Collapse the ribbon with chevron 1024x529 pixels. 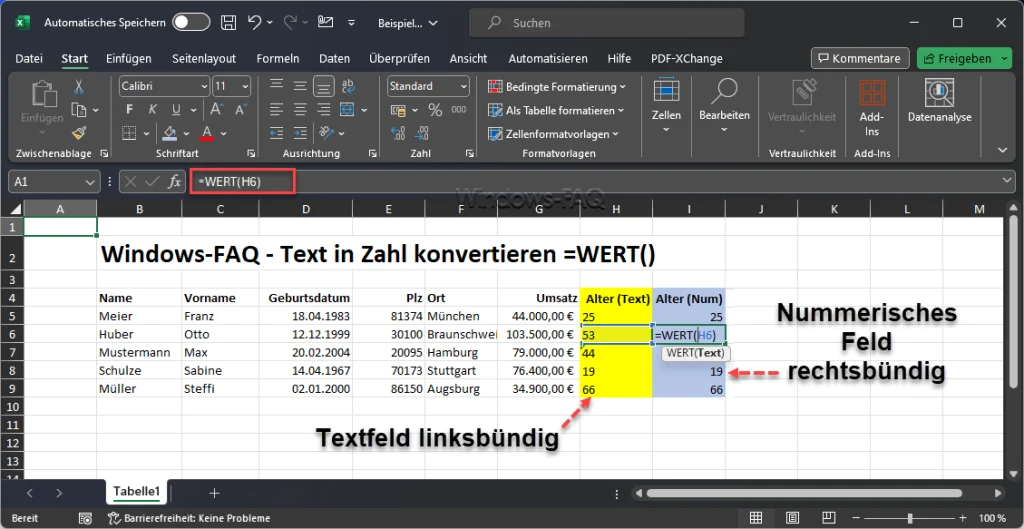[x=1003, y=150]
